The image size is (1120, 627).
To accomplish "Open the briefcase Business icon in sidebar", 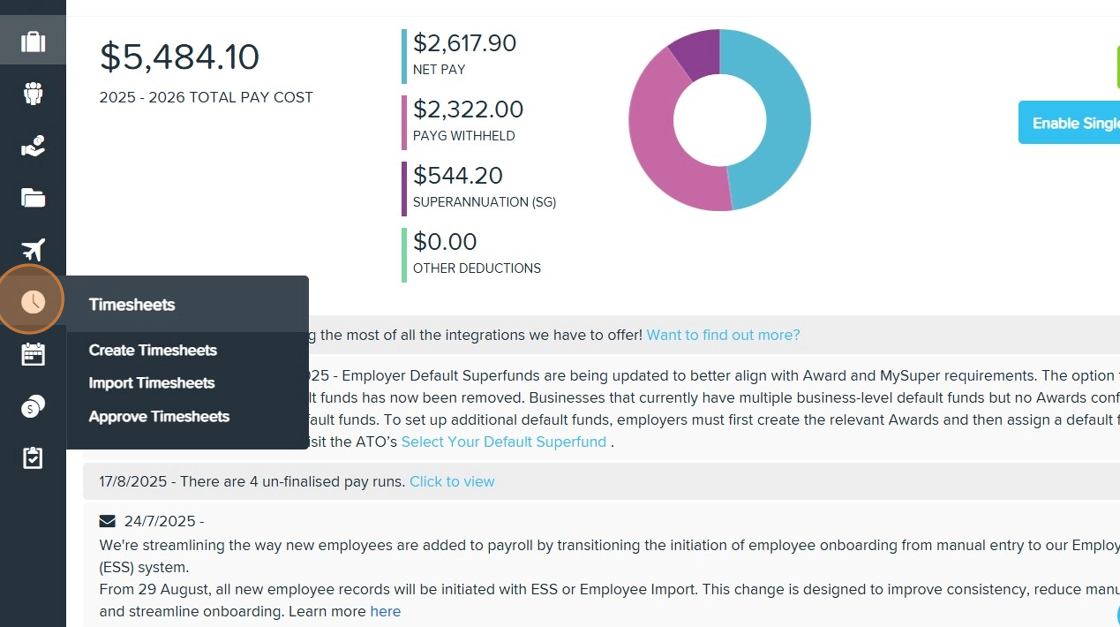I will point(33,41).
